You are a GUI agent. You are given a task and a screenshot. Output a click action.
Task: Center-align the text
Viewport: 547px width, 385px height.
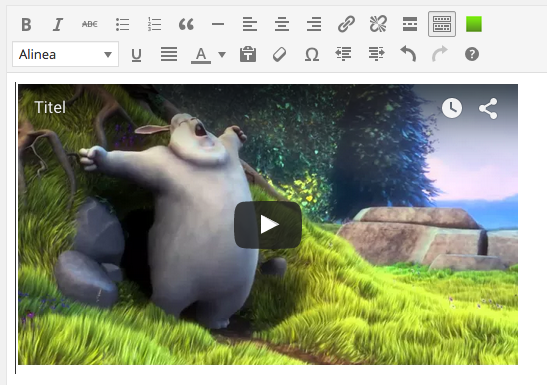282,24
